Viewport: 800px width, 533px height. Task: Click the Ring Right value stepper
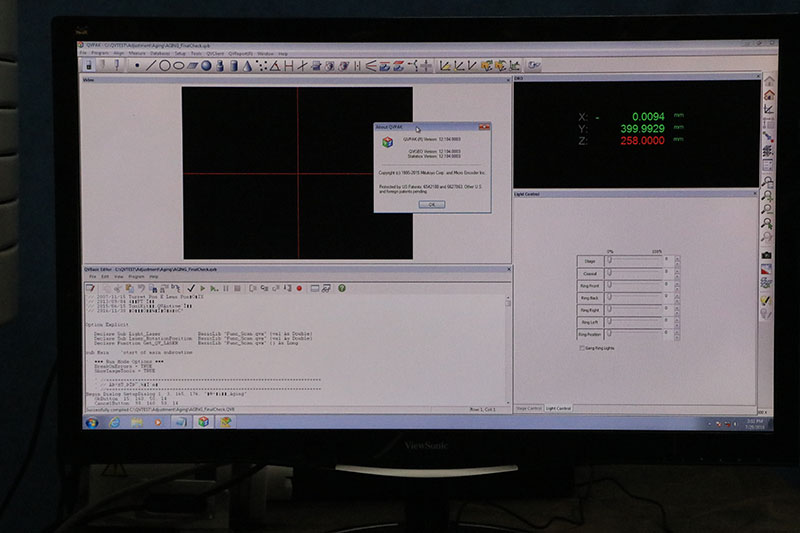point(677,310)
